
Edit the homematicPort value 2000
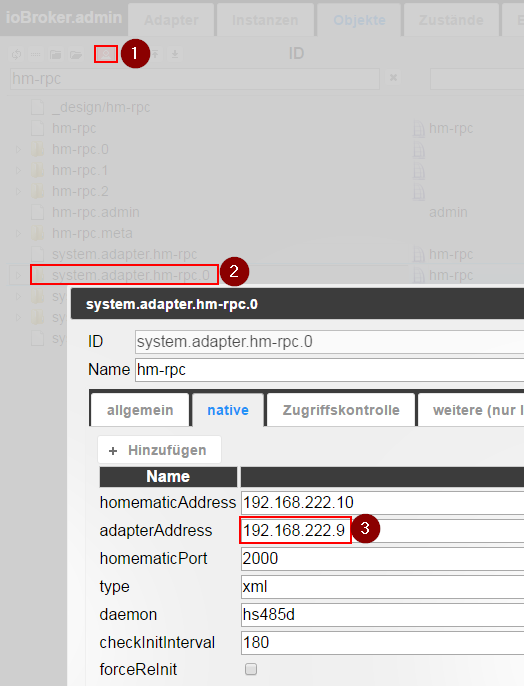[x=382, y=558]
